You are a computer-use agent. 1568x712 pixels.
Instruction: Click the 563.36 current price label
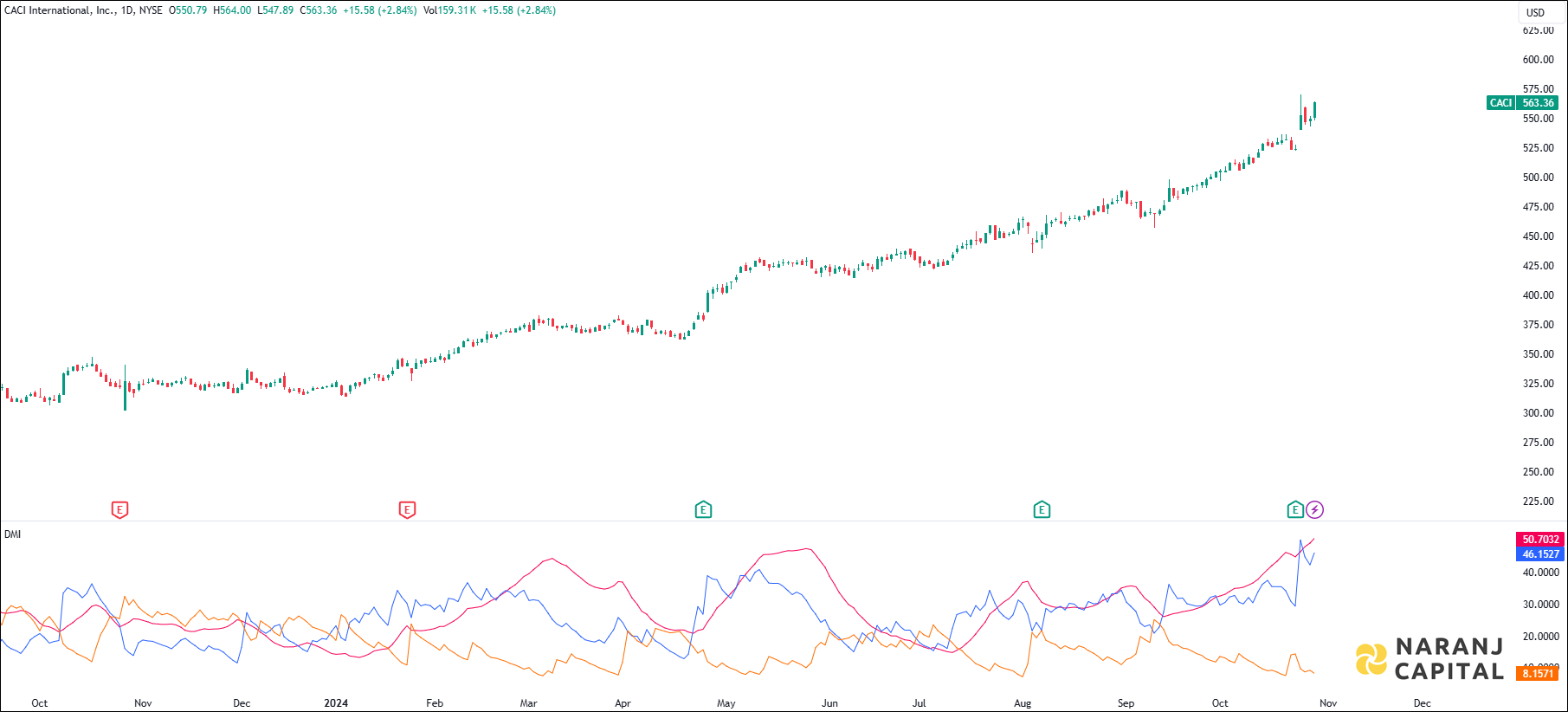click(x=1539, y=103)
